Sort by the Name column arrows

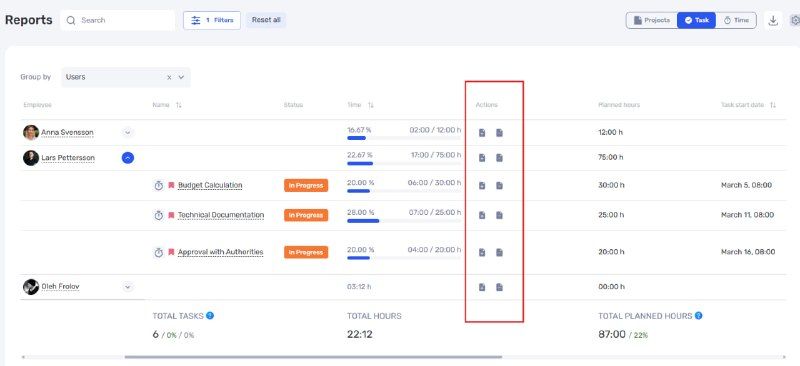pyautogui.click(x=179, y=105)
